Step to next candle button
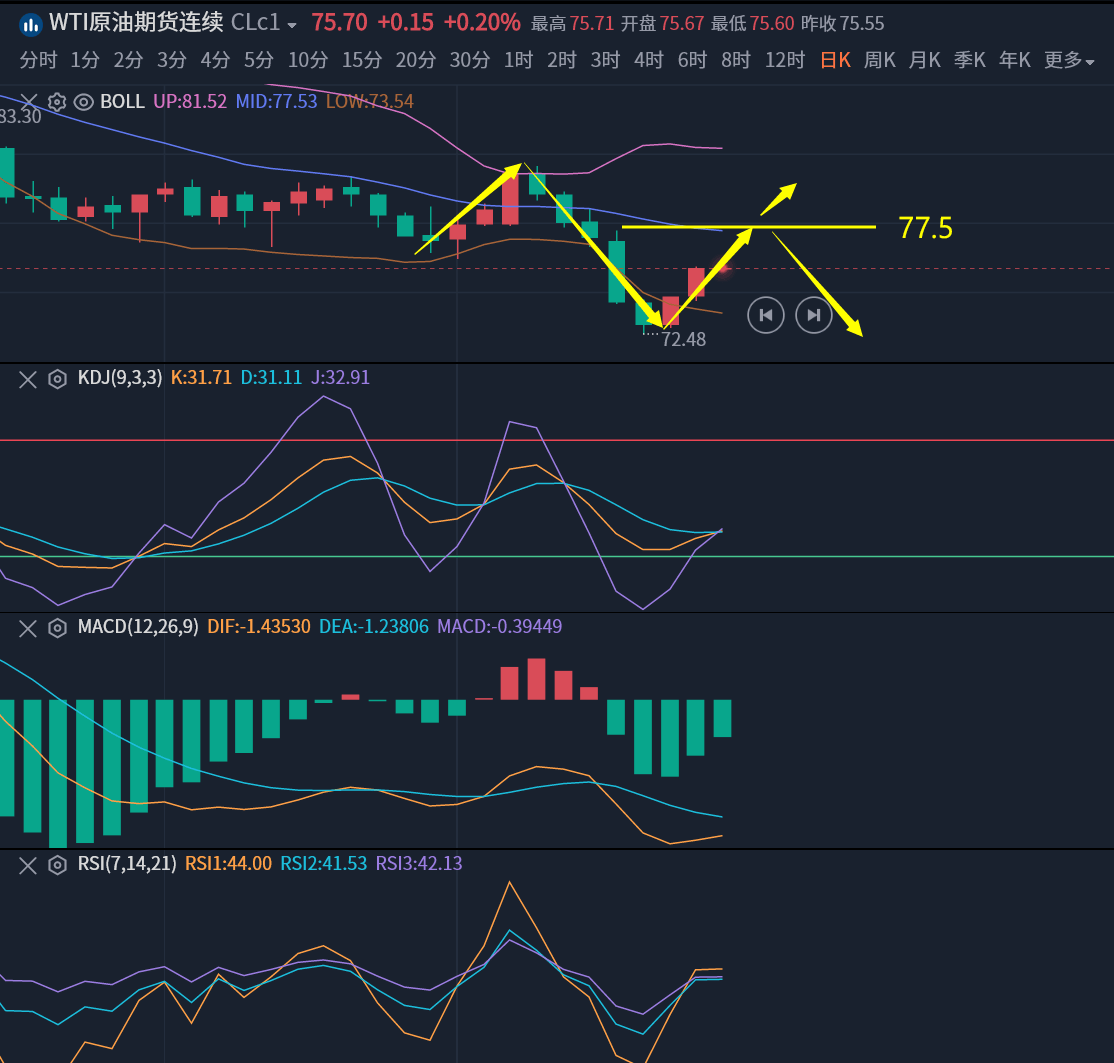 coord(813,315)
